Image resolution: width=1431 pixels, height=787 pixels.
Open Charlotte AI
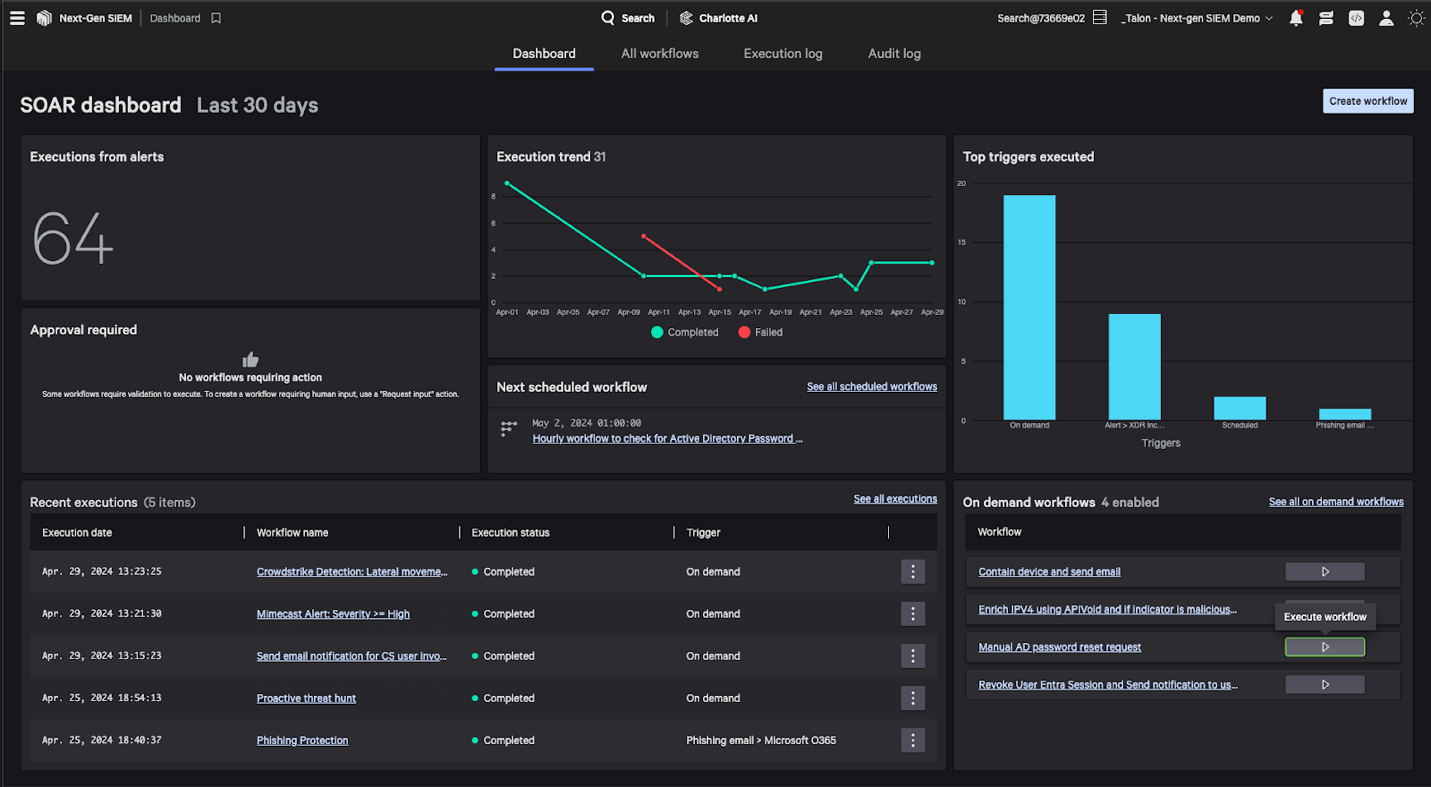point(718,17)
